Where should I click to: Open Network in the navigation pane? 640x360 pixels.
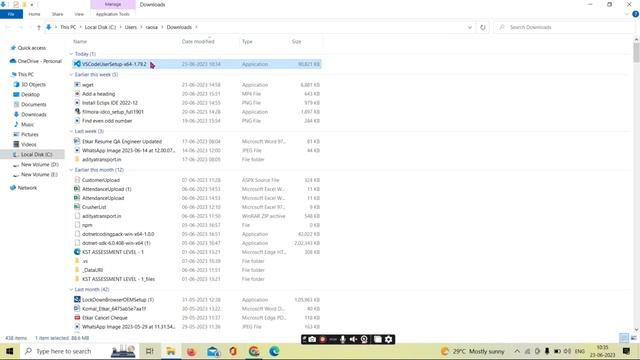(27, 188)
